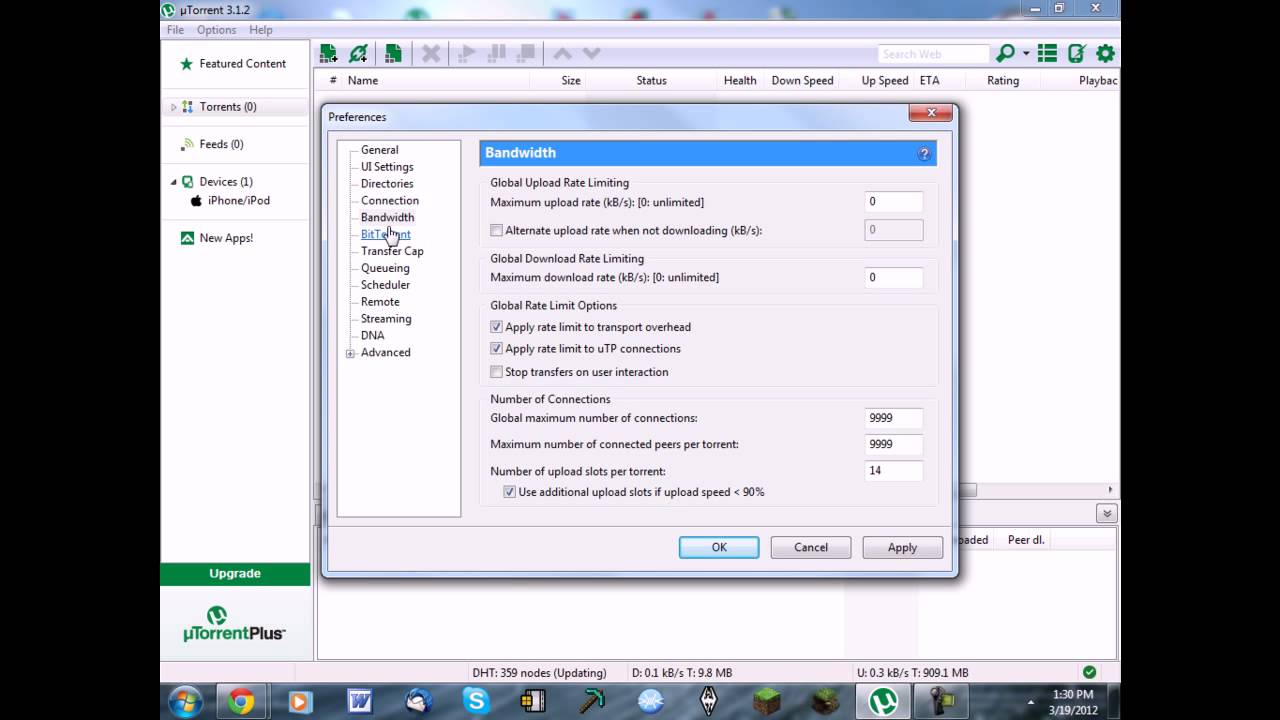This screenshot has width=1280, height=720.
Task: Open Google Chrome from taskbar
Action: [241, 702]
